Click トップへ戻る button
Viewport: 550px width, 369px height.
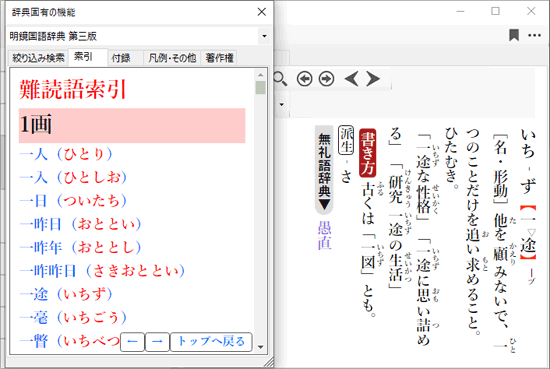(211, 342)
